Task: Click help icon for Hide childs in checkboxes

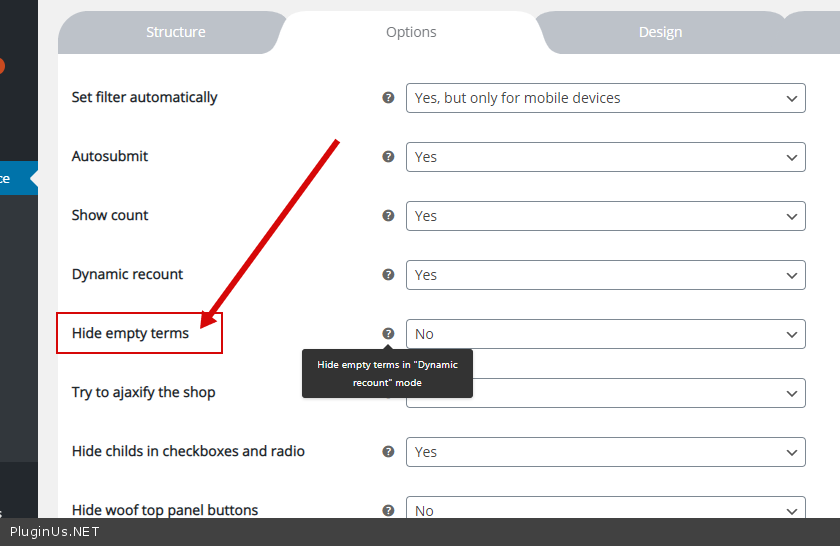Action: [388, 452]
